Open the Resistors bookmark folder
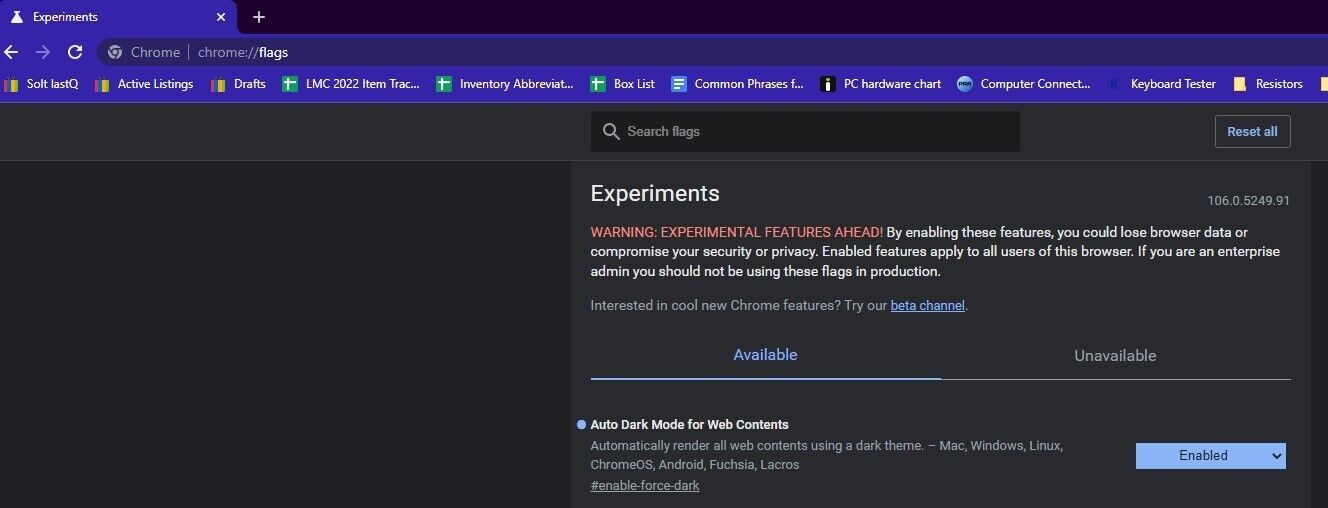1328x508 pixels. (x=1268, y=84)
